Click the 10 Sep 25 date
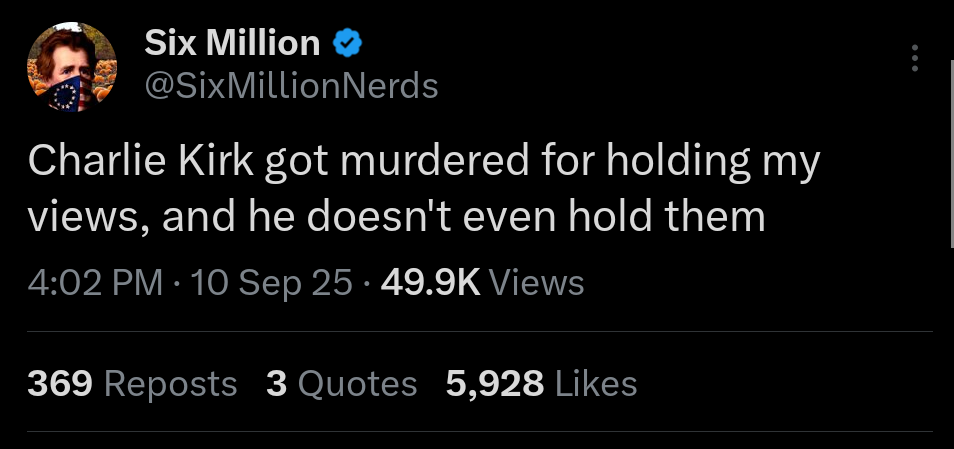This screenshot has width=954, height=449. click(x=270, y=283)
